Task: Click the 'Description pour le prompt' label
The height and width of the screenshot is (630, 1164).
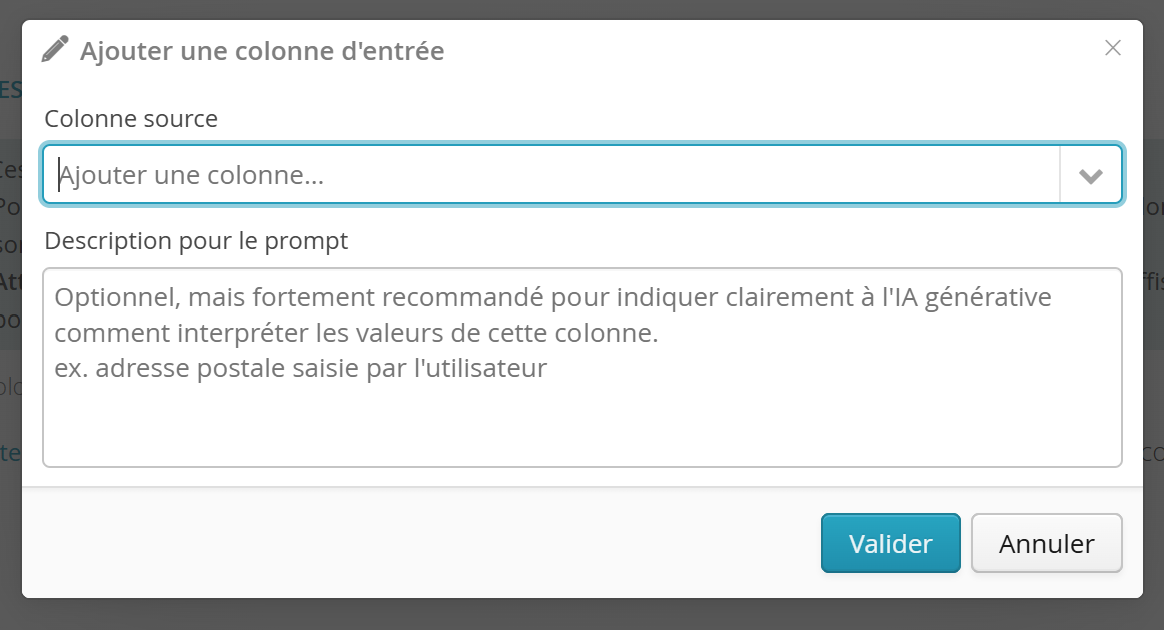Action: 196,241
